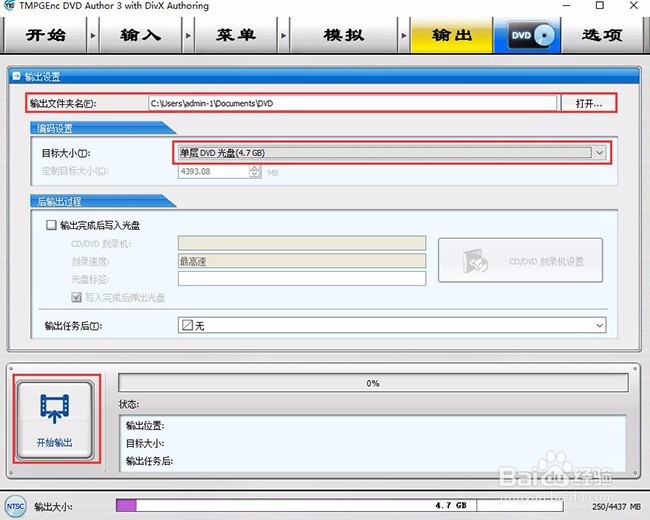Click the CD/DVD 刻录机设置 burner settings button
650x520 pixels.
coord(520,260)
